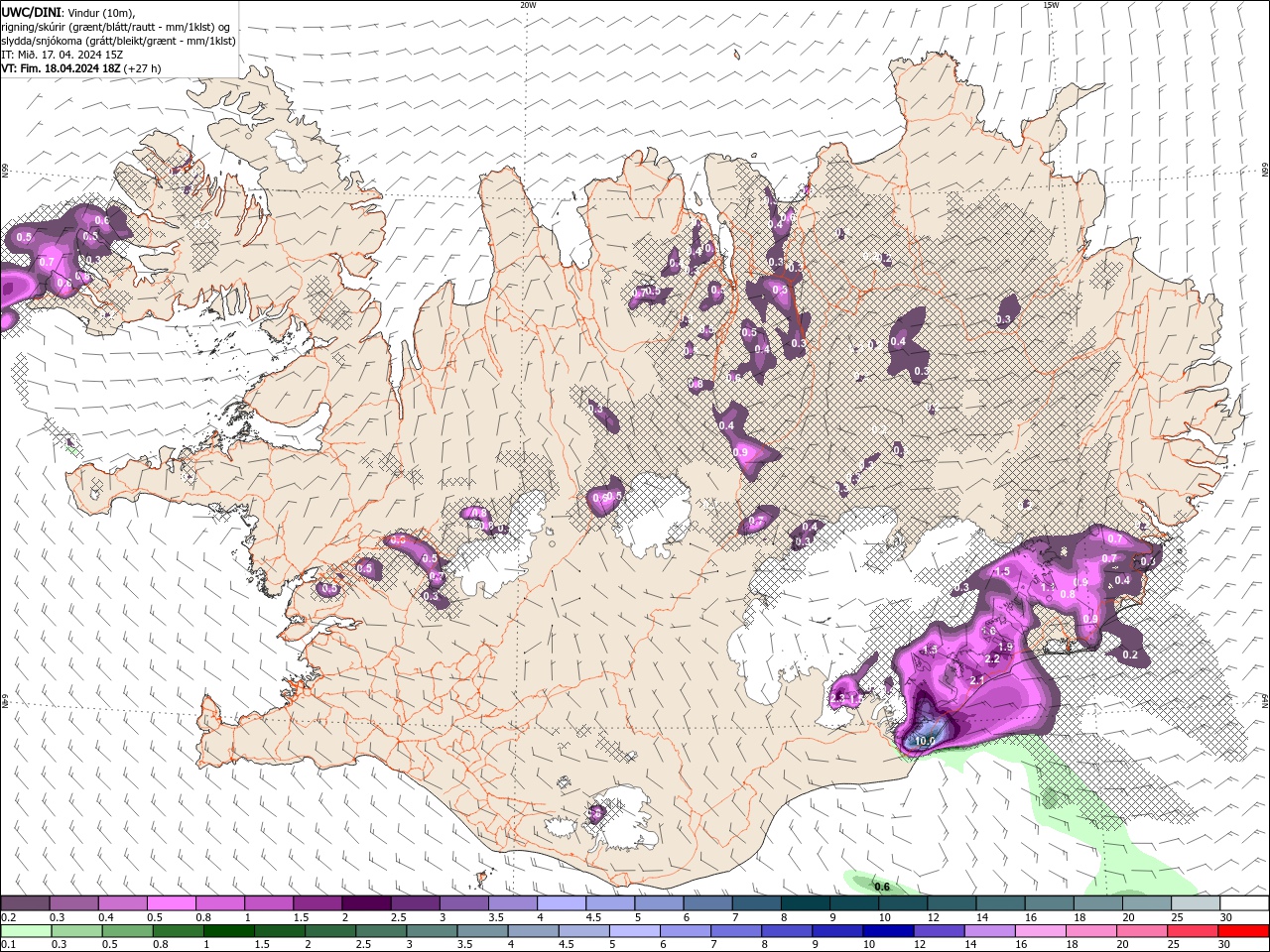The height and width of the screenshot is (952, 1270).
Task: Select the crimson rain swatch at 25
Action: click(1193, 931)
